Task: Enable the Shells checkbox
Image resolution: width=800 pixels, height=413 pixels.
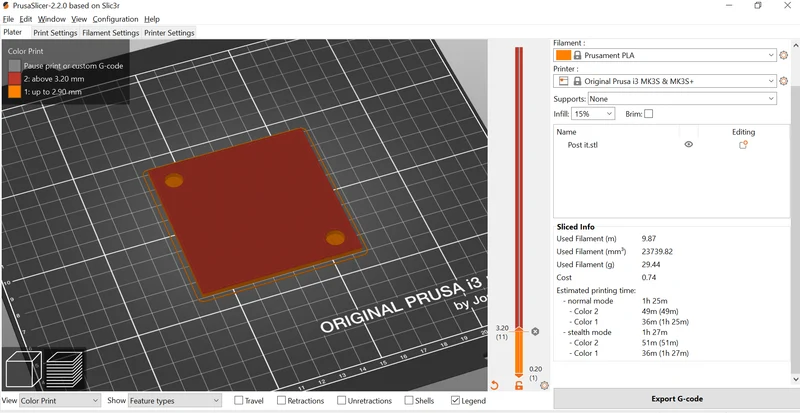Action: [x=409, y=401]
